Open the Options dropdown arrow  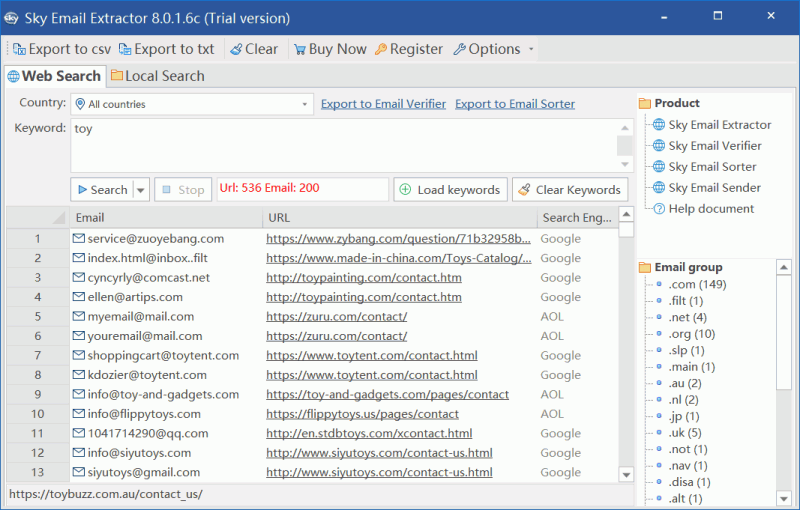pyautogui.click(x=531, y=49)
